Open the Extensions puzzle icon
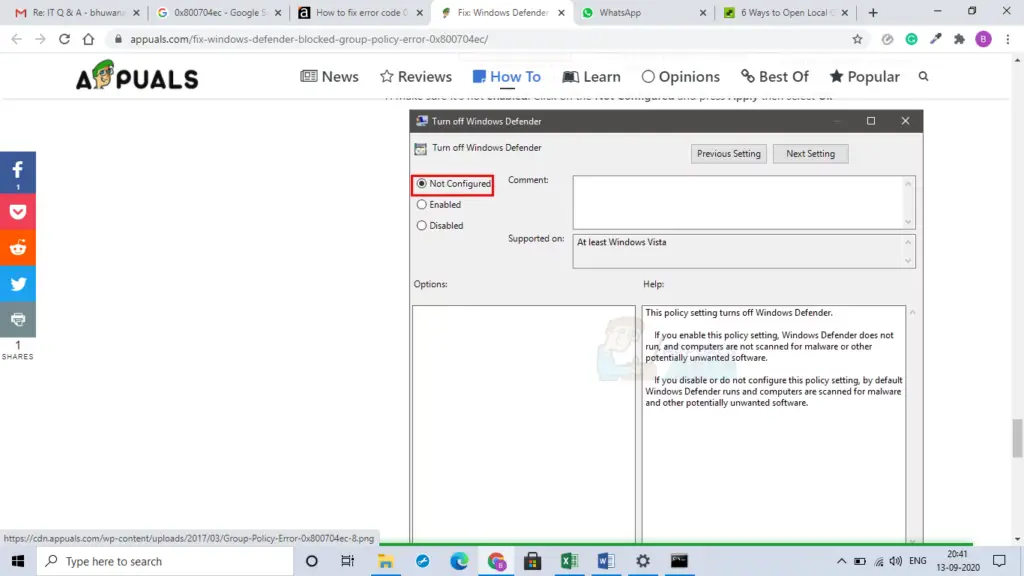The height and width of the screenshot is (576, 1024). point(959,39)
